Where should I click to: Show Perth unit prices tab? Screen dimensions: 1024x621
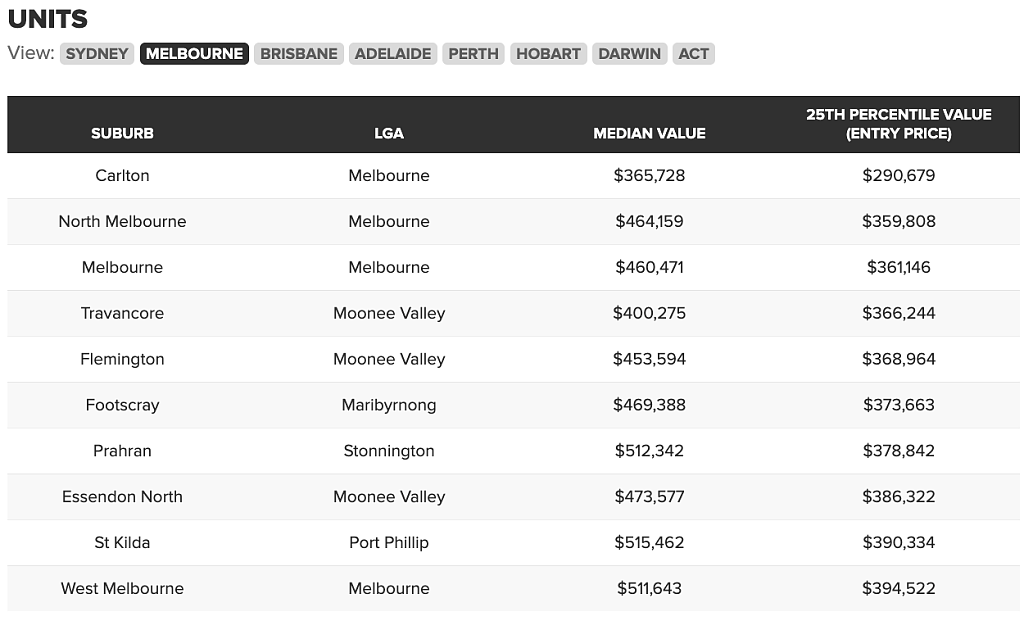click(x=473, y=54)
